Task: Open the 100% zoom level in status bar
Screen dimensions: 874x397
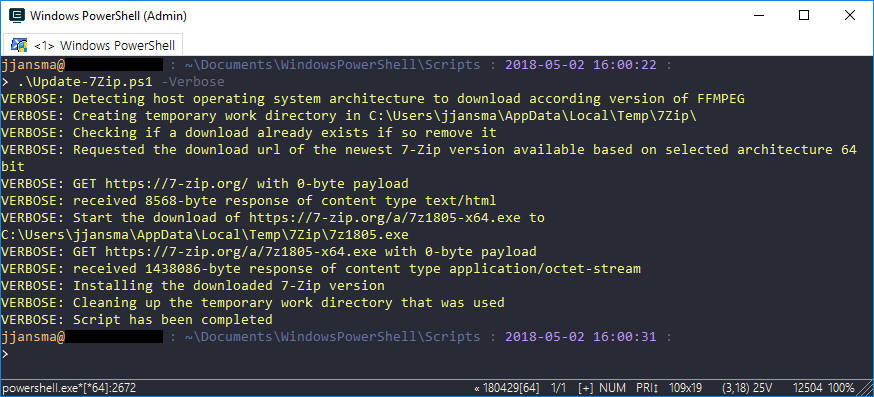Action: 842,388
